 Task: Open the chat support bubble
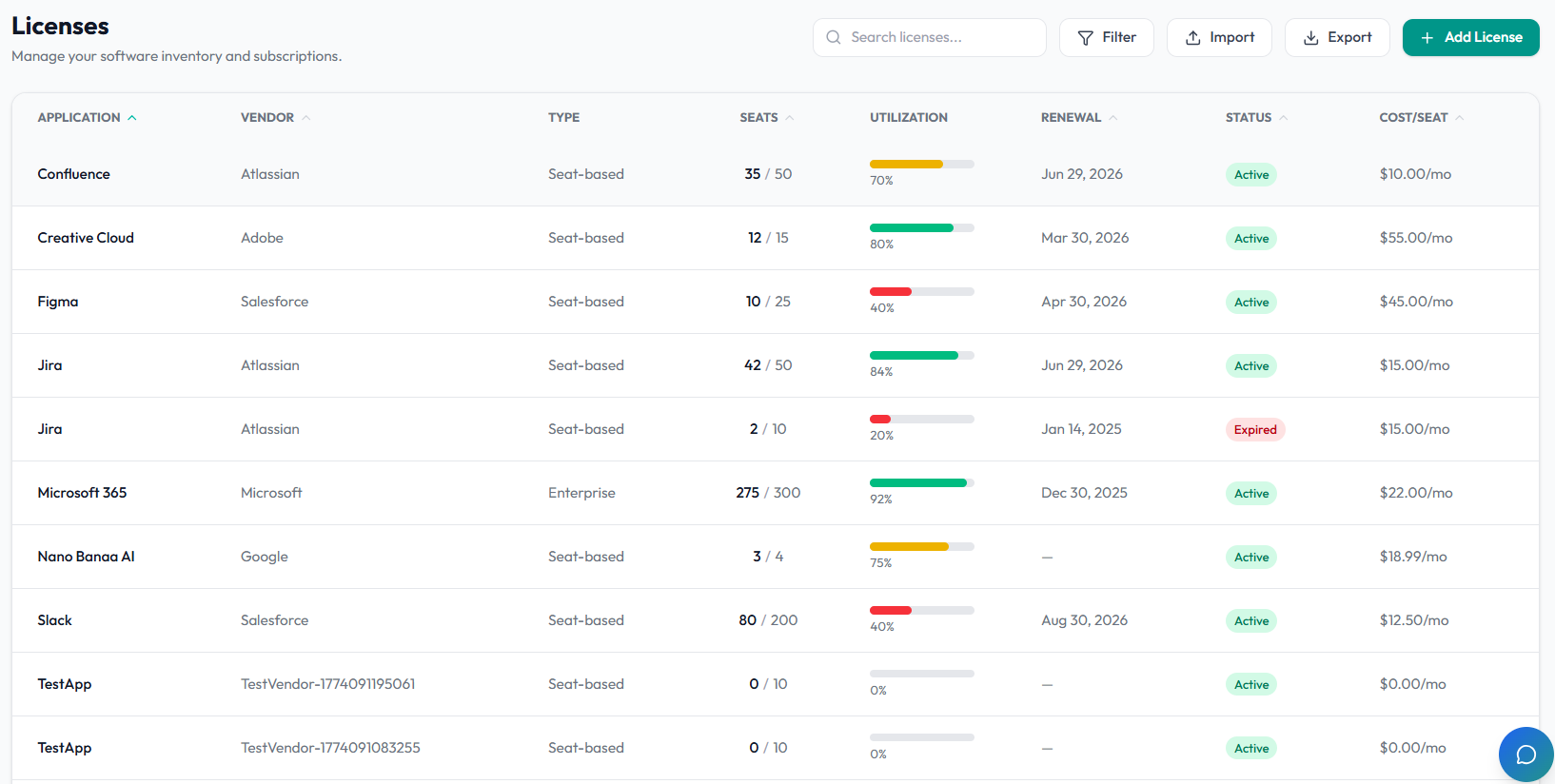pyautogui.click(x=1525, y=755)
